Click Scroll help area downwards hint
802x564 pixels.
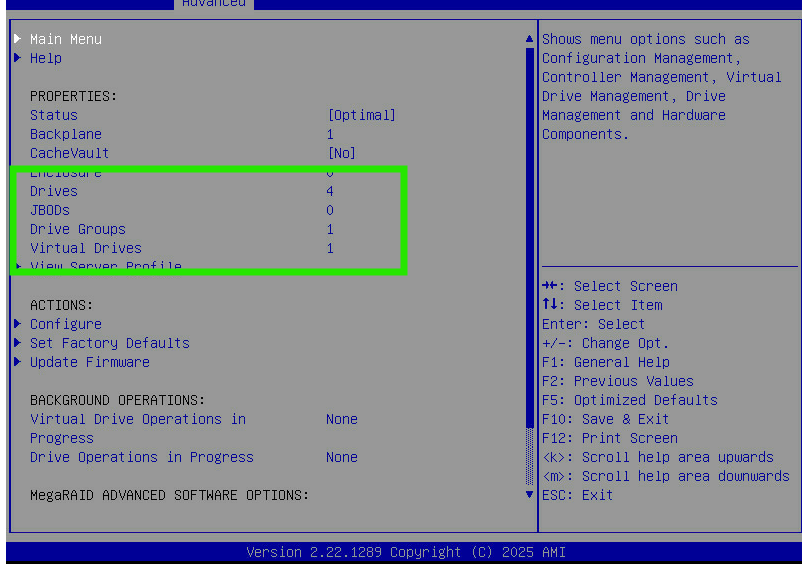pos(666,476)
